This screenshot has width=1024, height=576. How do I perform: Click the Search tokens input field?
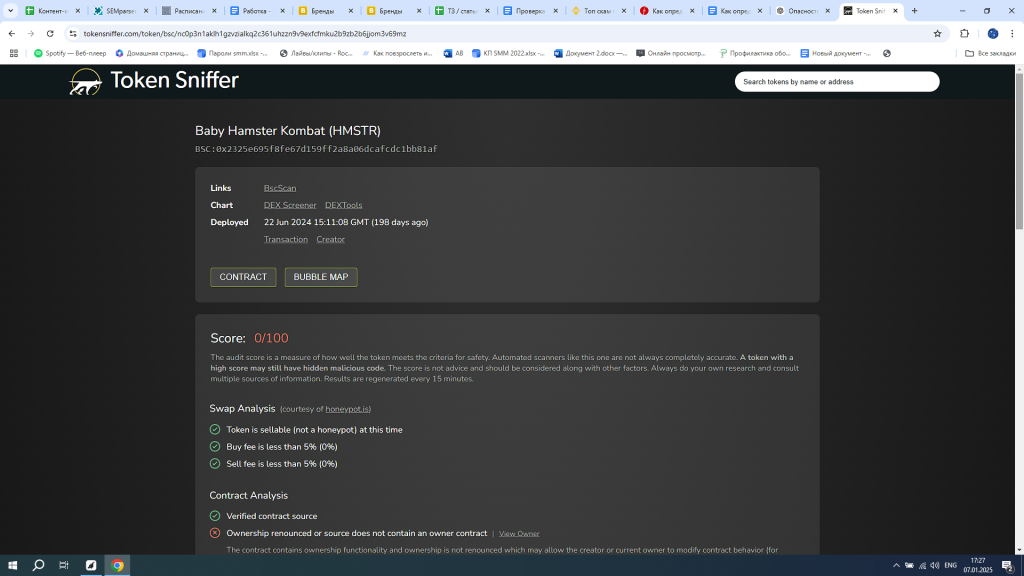point(837,82)
